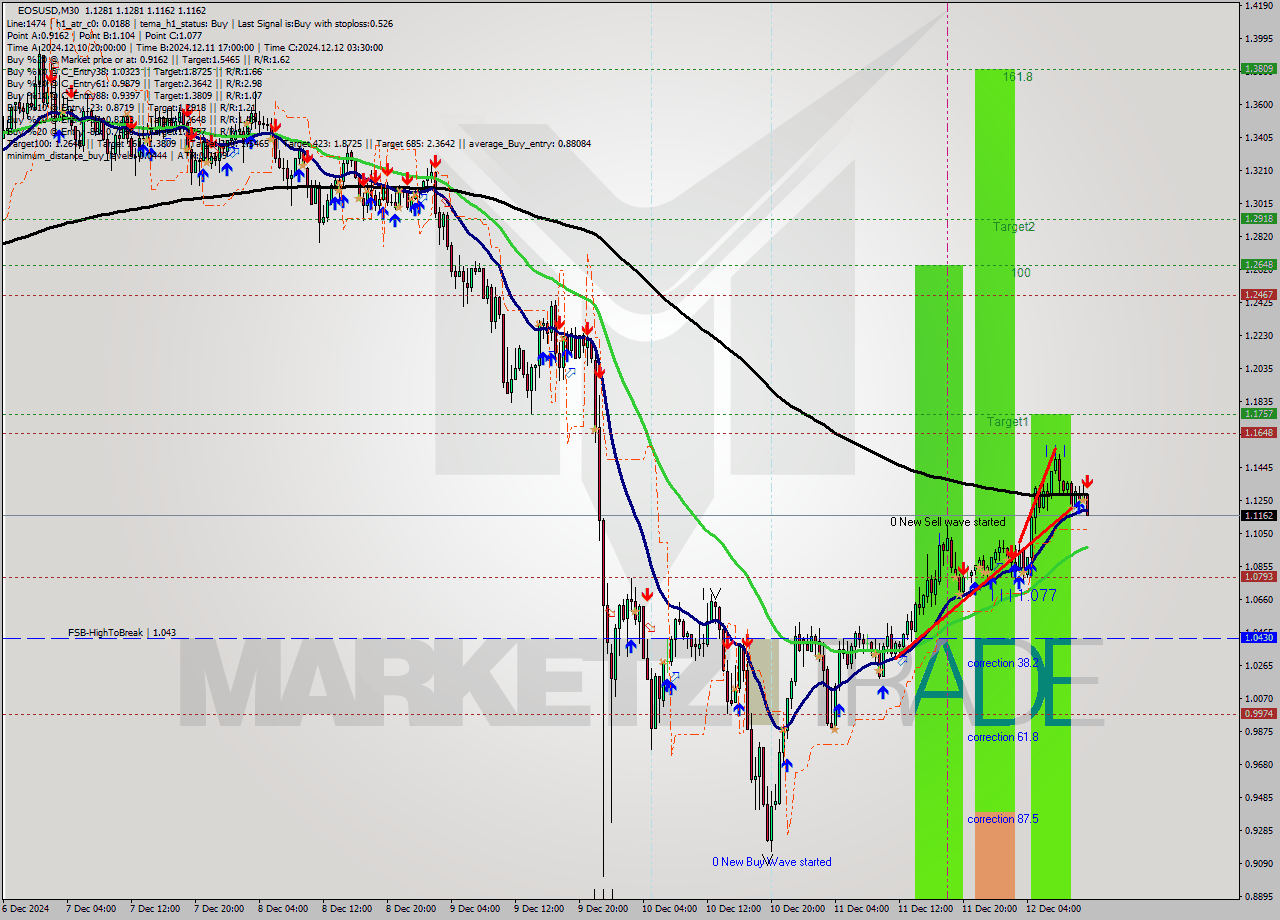Select the green 1.3809 price label
Image resolution: width=1280 pixels, height=920 pixels.
click(x=1258, y=69)
